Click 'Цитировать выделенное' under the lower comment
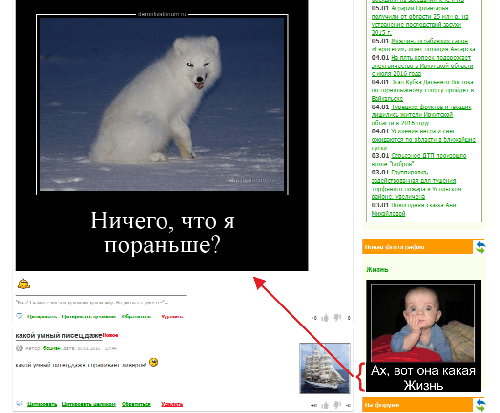This screenshot has height=413, width=500. pos(89,404)
